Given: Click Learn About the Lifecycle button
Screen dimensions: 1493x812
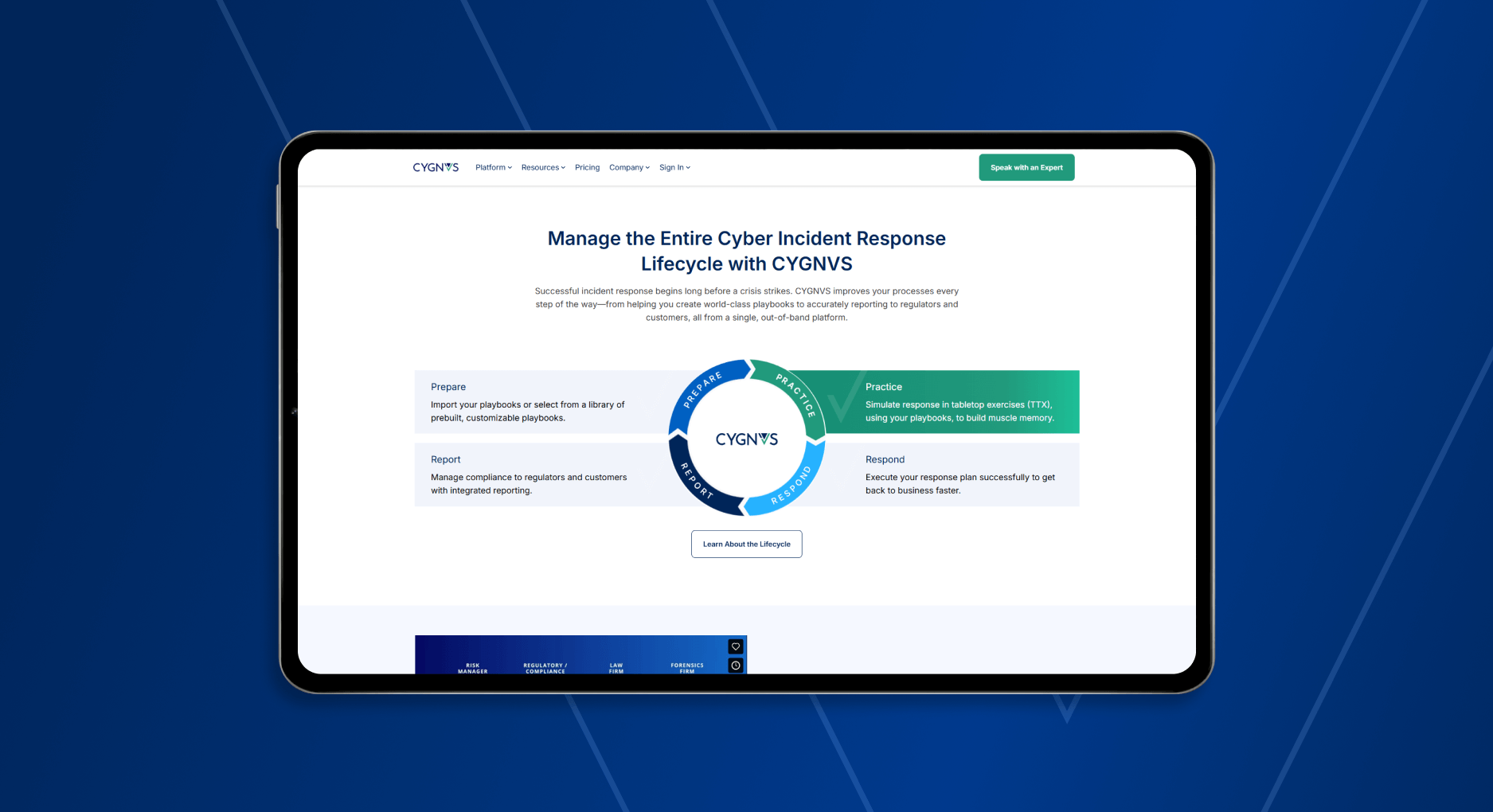Looking at the screenshot, I should tap(746, 545).
